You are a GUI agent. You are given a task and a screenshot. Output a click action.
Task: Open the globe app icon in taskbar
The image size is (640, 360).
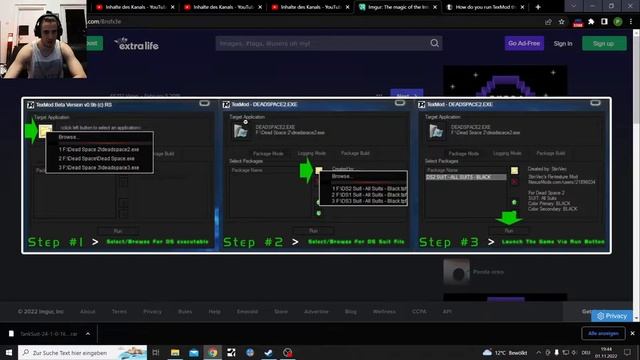[250, 353]
